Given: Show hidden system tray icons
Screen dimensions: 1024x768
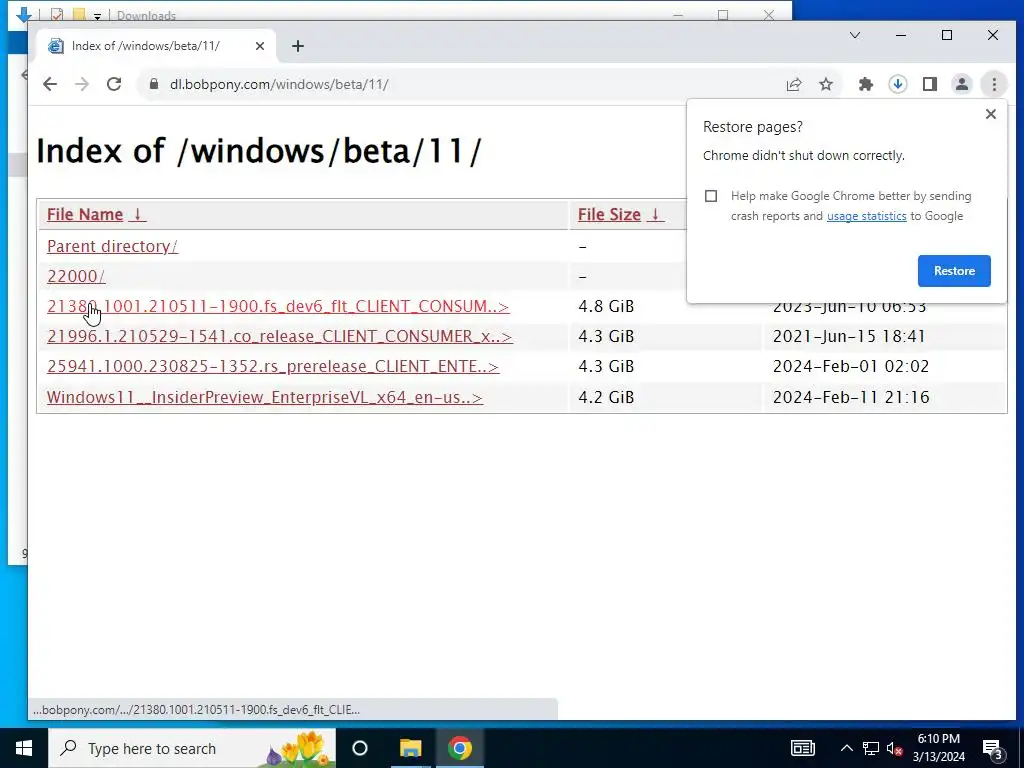Looking at the screenshot, I should click(x=846, y=748).
